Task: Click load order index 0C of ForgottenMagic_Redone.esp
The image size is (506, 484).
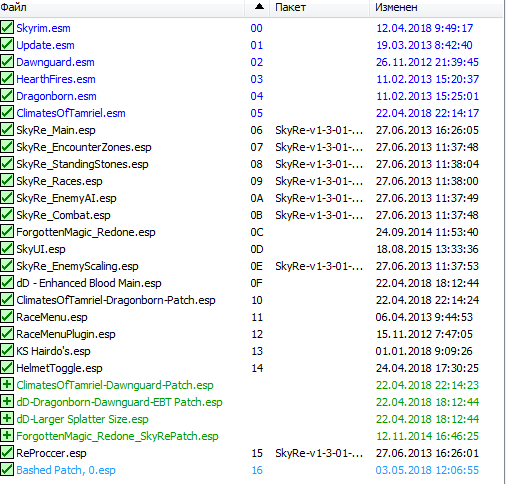Action: click(257, 232)
